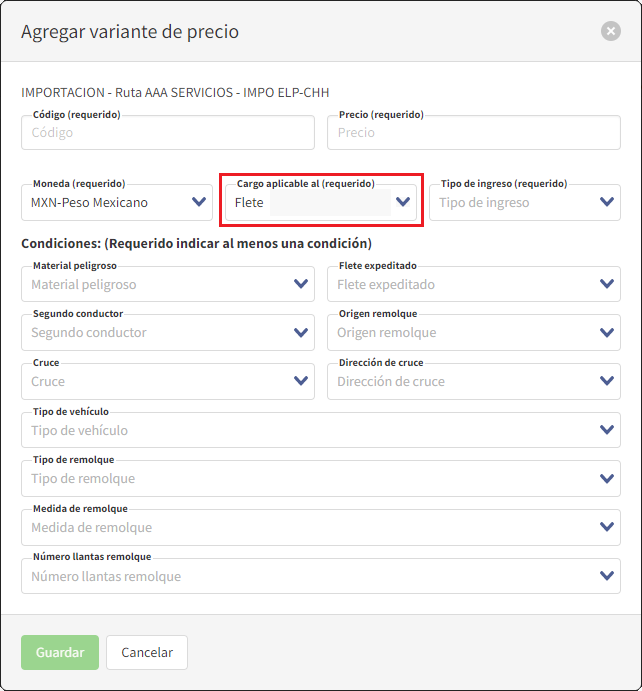Image resolution: width=642 pixels, height=691 pixels.
Task: Open the Segundo conductor chevron
Action: (301, 333)
